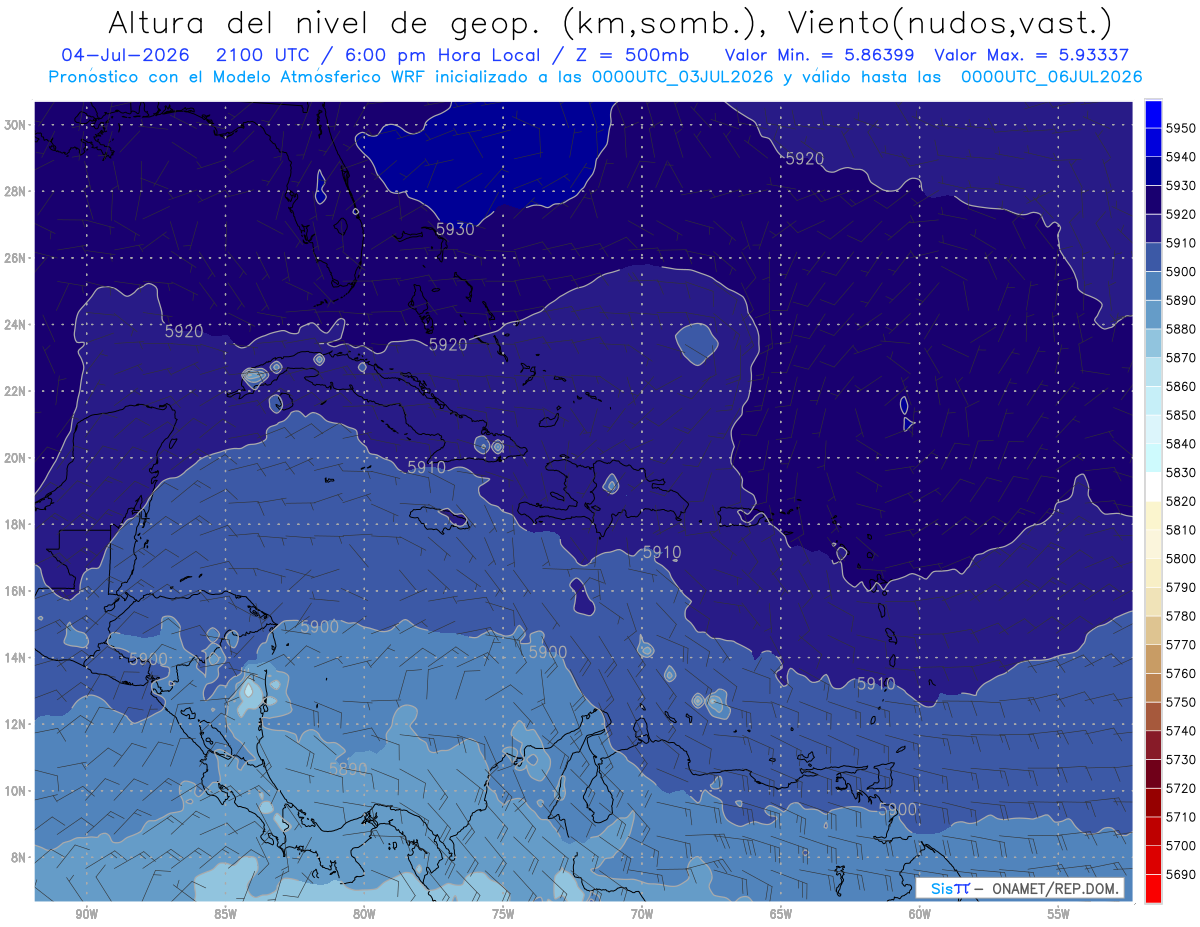Click the '5900' contour label near Trinidad

898,808
